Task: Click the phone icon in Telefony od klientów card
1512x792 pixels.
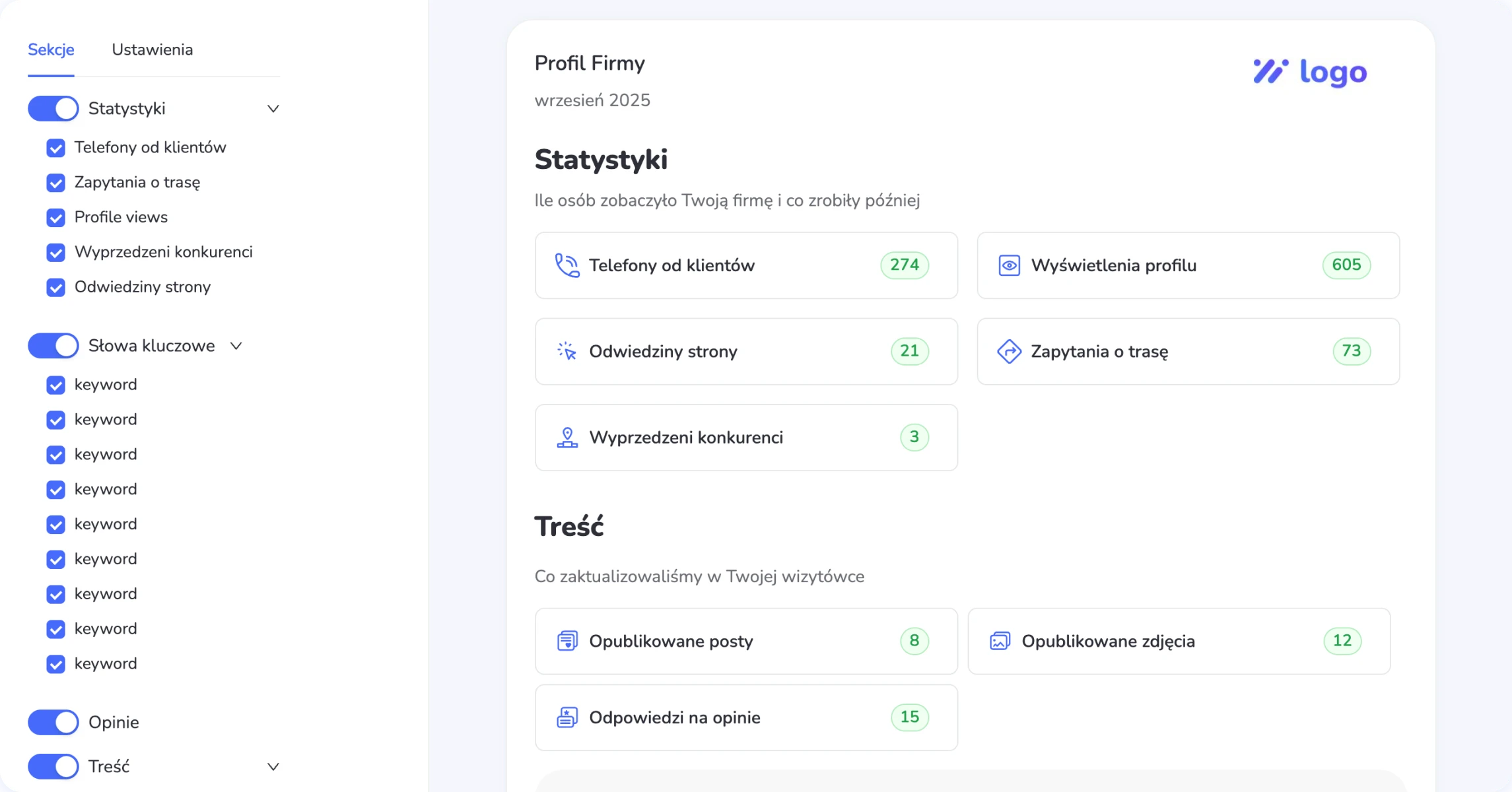Action: tap(567, 265)
